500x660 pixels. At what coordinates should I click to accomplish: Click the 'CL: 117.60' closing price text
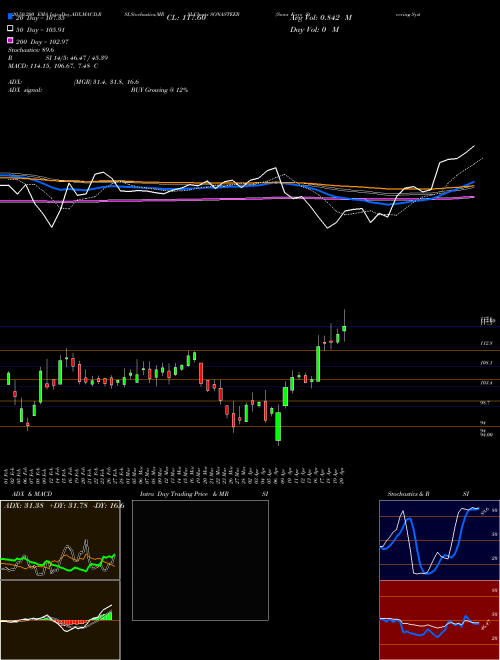point(186,18)
